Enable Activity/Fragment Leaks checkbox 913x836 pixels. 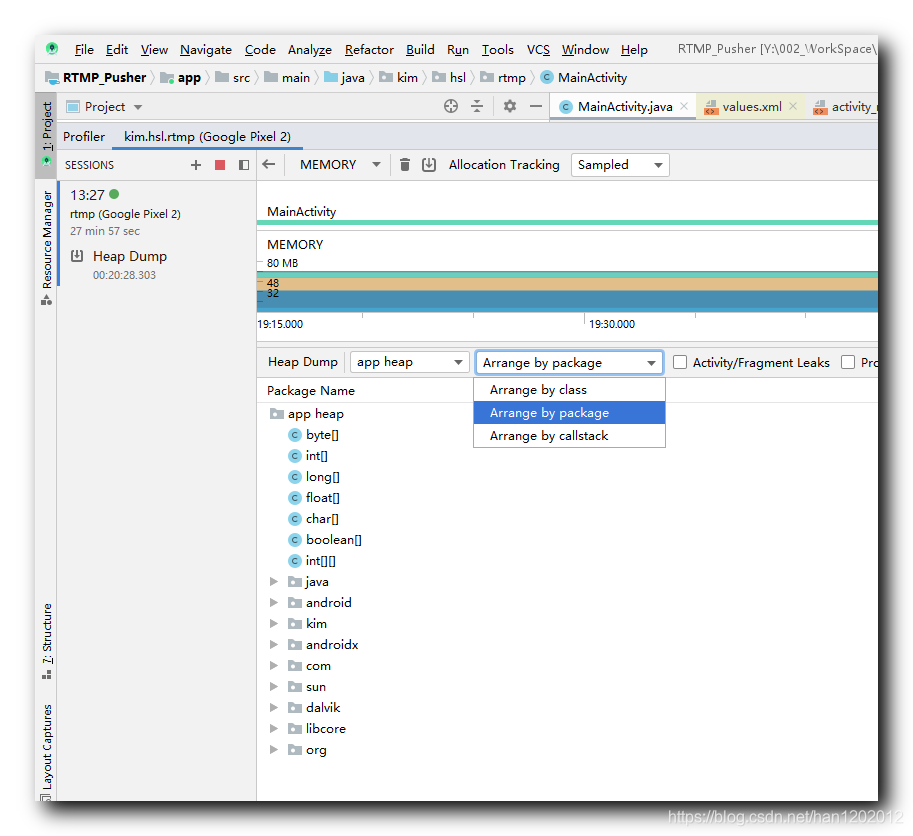(x=680, y=362)
